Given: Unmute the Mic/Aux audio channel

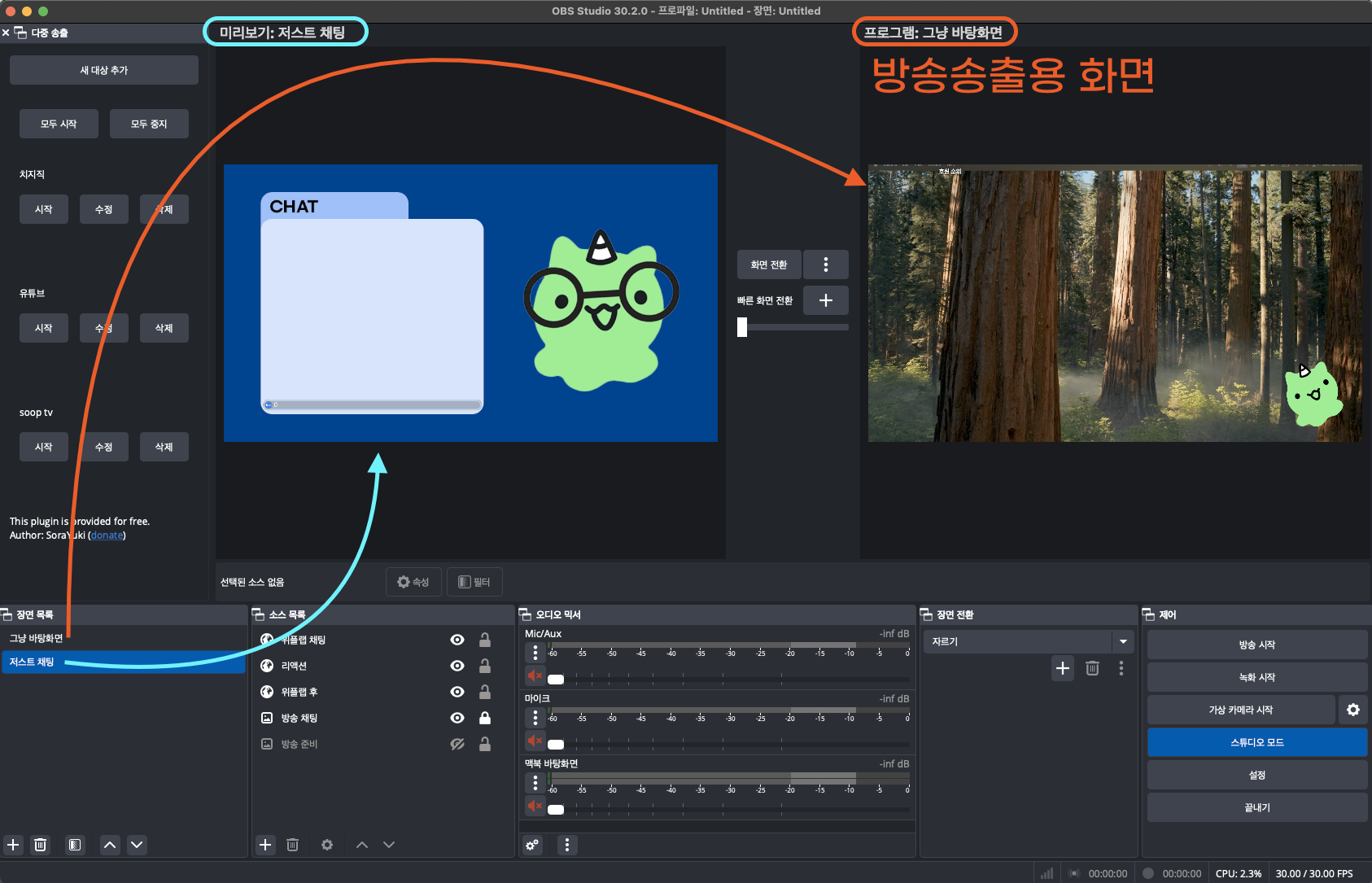Looking at the screenshot, I should click(535, 675).
